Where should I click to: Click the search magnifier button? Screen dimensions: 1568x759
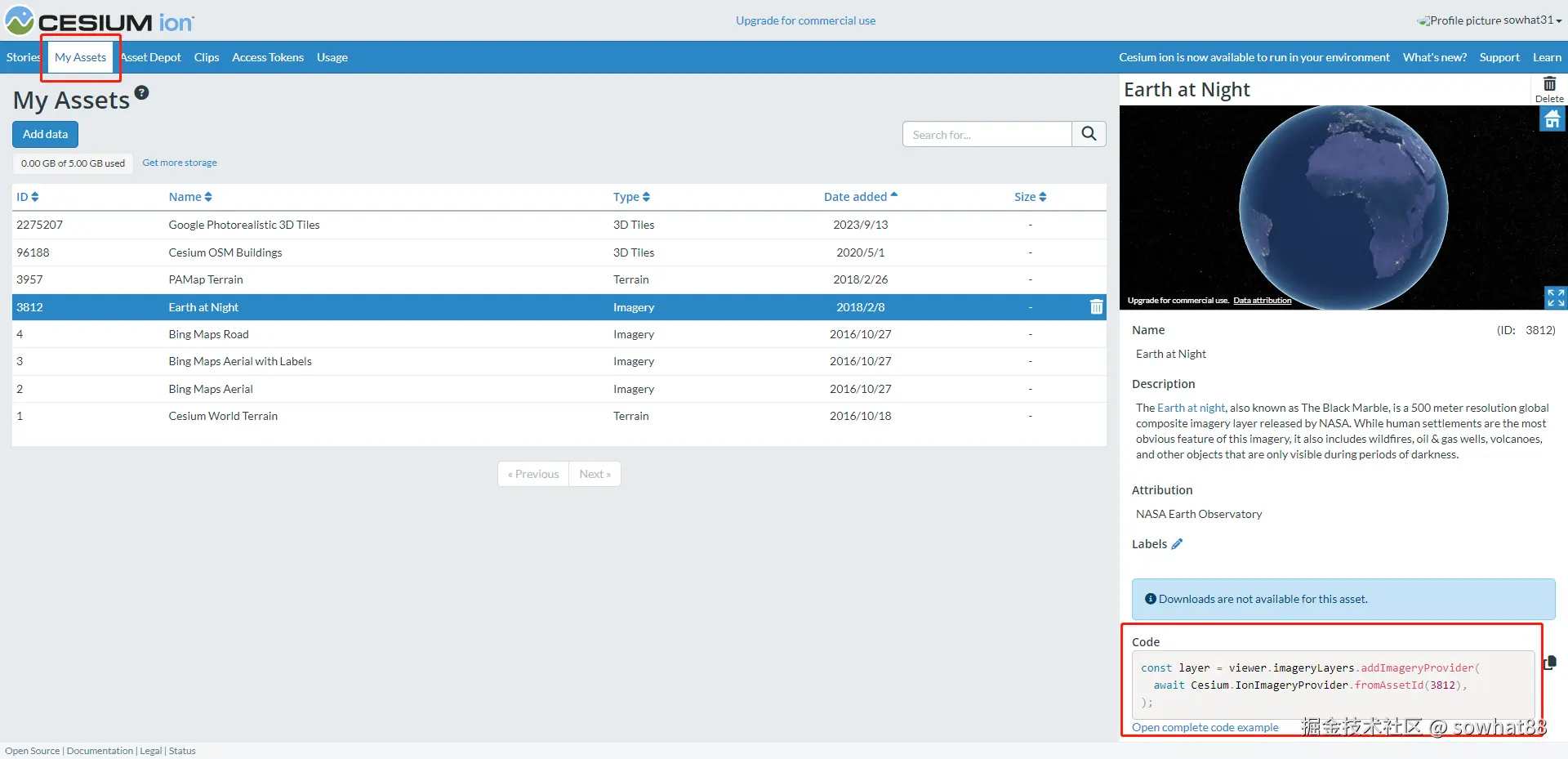point(1089,134)
